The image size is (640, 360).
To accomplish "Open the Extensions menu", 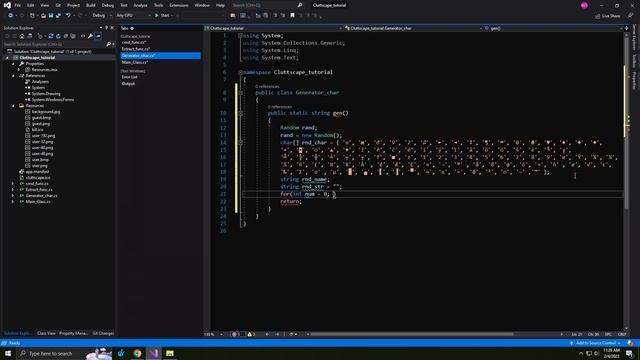I will (x=179, y=5).
